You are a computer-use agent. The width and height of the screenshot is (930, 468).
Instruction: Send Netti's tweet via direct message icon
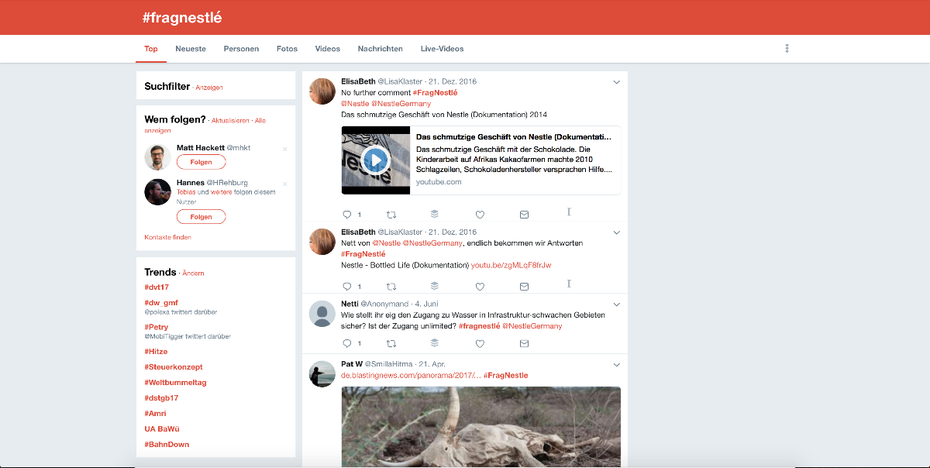pos(524,343)
